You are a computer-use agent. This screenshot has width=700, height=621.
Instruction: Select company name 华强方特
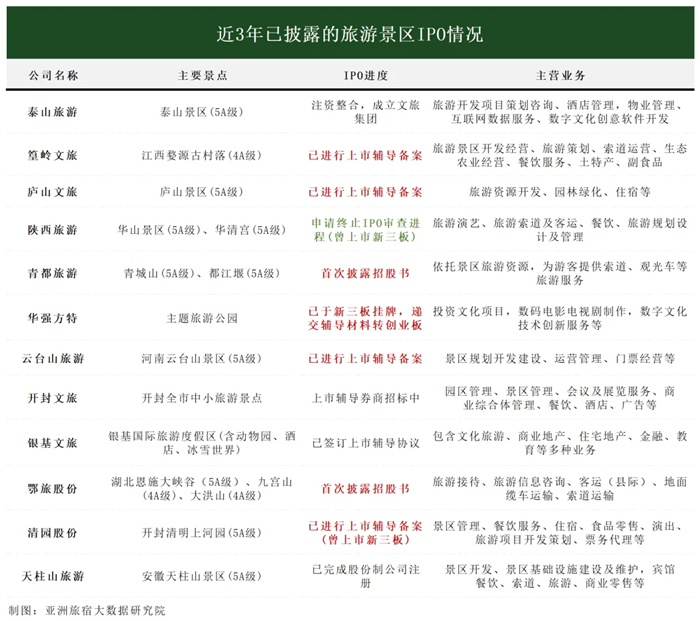53,318
